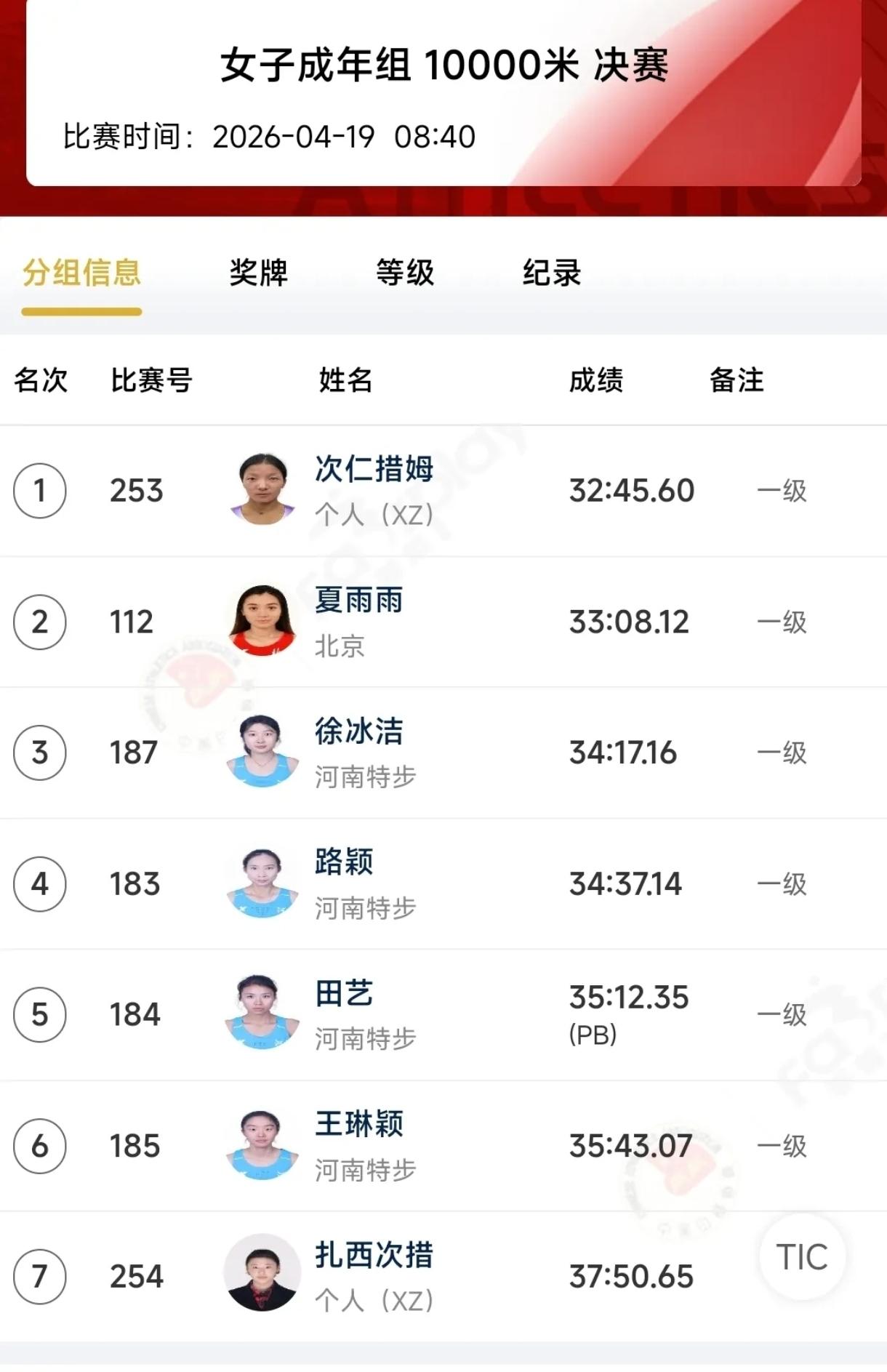Image resolution: width=887 pixels, height=1372 pixels.
Task: Open 夏雨雨's athlete photo
Action: 262,622
